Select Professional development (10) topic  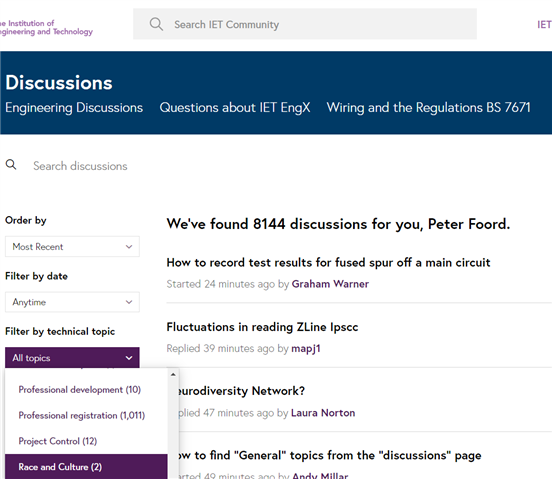point(80,390)
